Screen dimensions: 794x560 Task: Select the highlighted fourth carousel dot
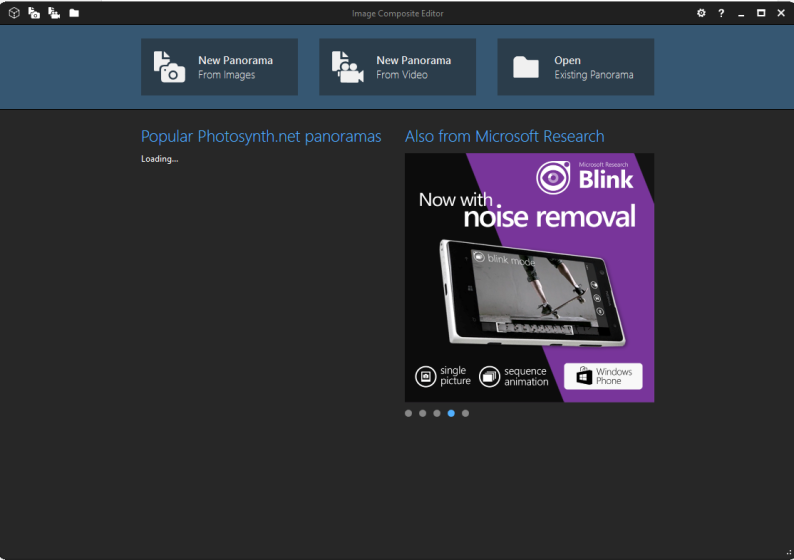(451, 413)
